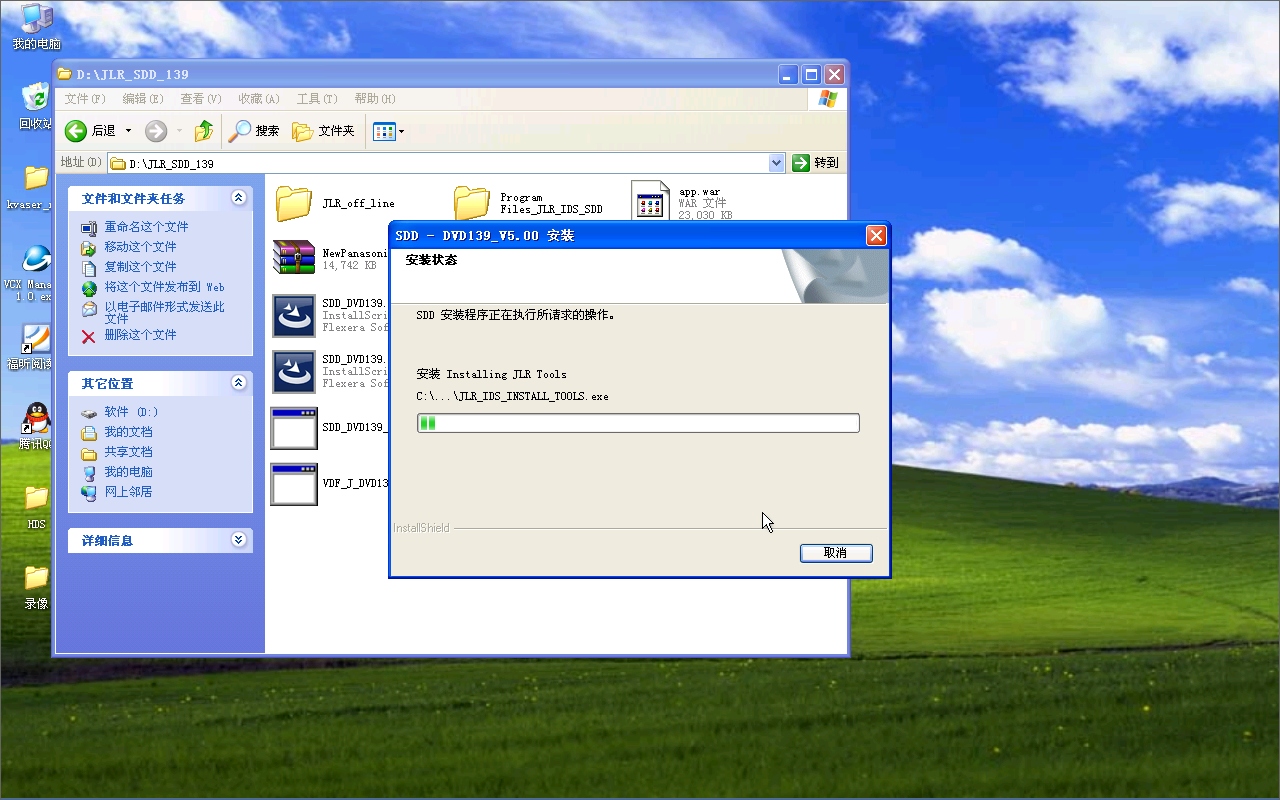Open the Views dropdown button in toolbar
The image size is (1280, 800).
point(388,131)
